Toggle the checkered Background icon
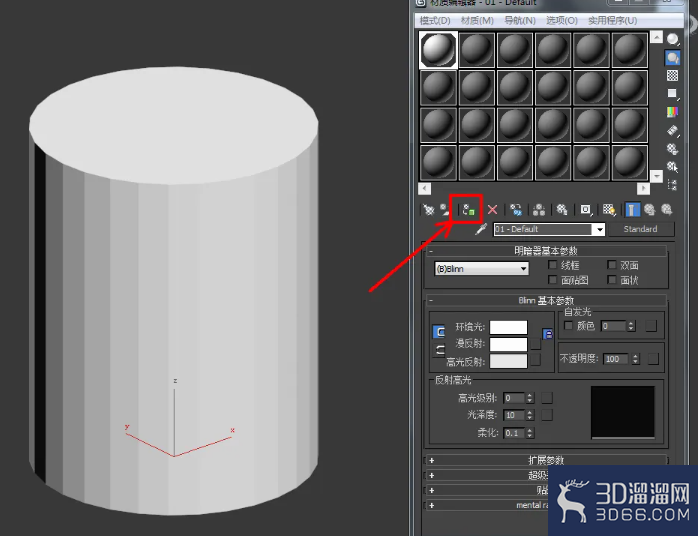Image resolution: width=698 pixels, height=536 pixels. (673, 76)
